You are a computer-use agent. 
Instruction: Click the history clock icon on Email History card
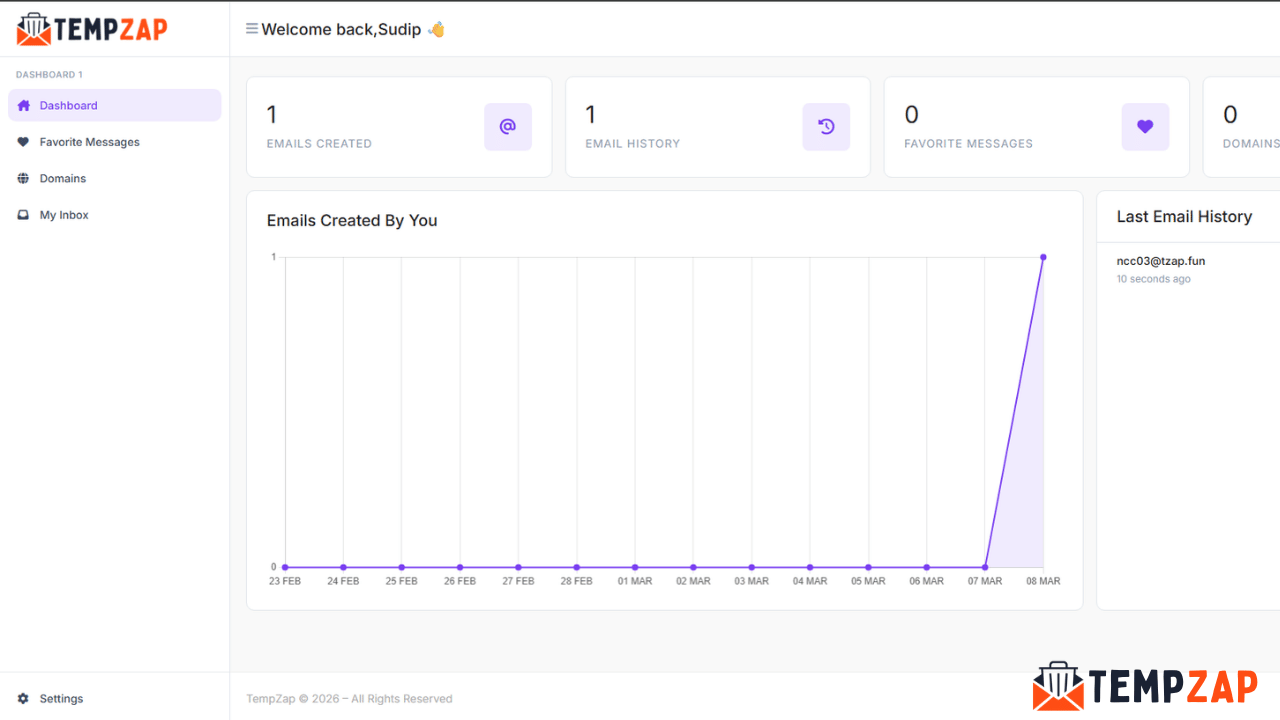[826, 126]
